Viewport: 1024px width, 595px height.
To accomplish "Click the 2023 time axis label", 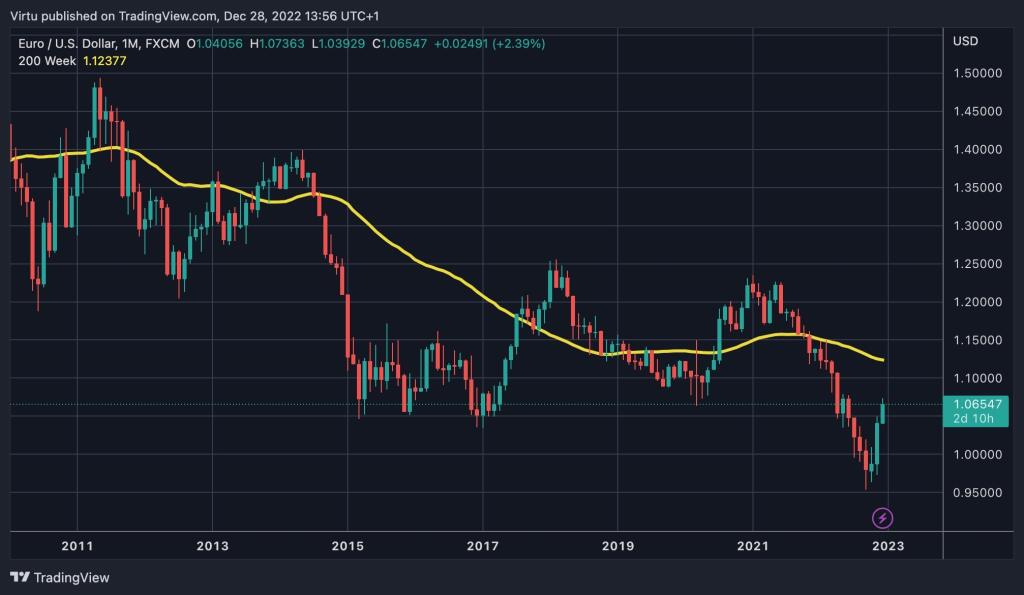I will pos(888,546).
